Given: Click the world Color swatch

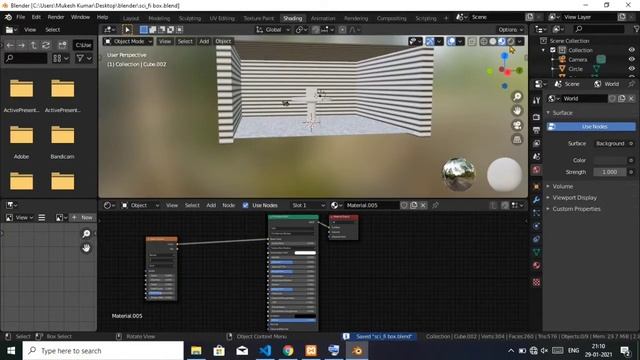Looking at the screenshot, I should tap(609, 160).
